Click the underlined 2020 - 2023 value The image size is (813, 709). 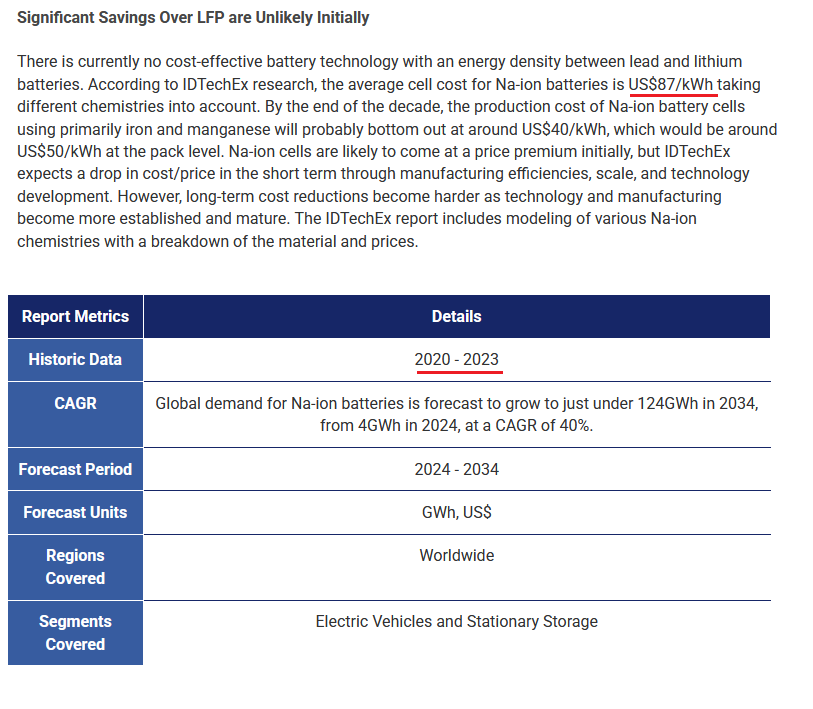click(457, 359)
